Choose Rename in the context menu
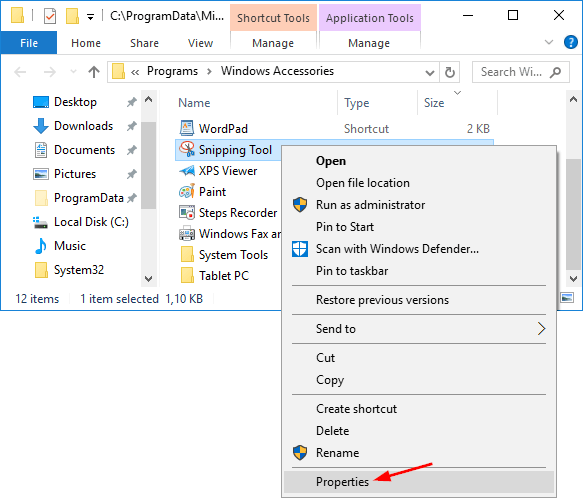This screenshot has width=583, height=498. point(419,452)
